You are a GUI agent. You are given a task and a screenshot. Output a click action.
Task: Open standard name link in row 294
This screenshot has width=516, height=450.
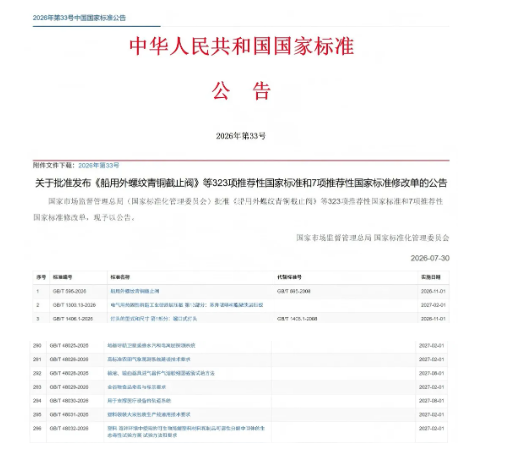(139, 401)
